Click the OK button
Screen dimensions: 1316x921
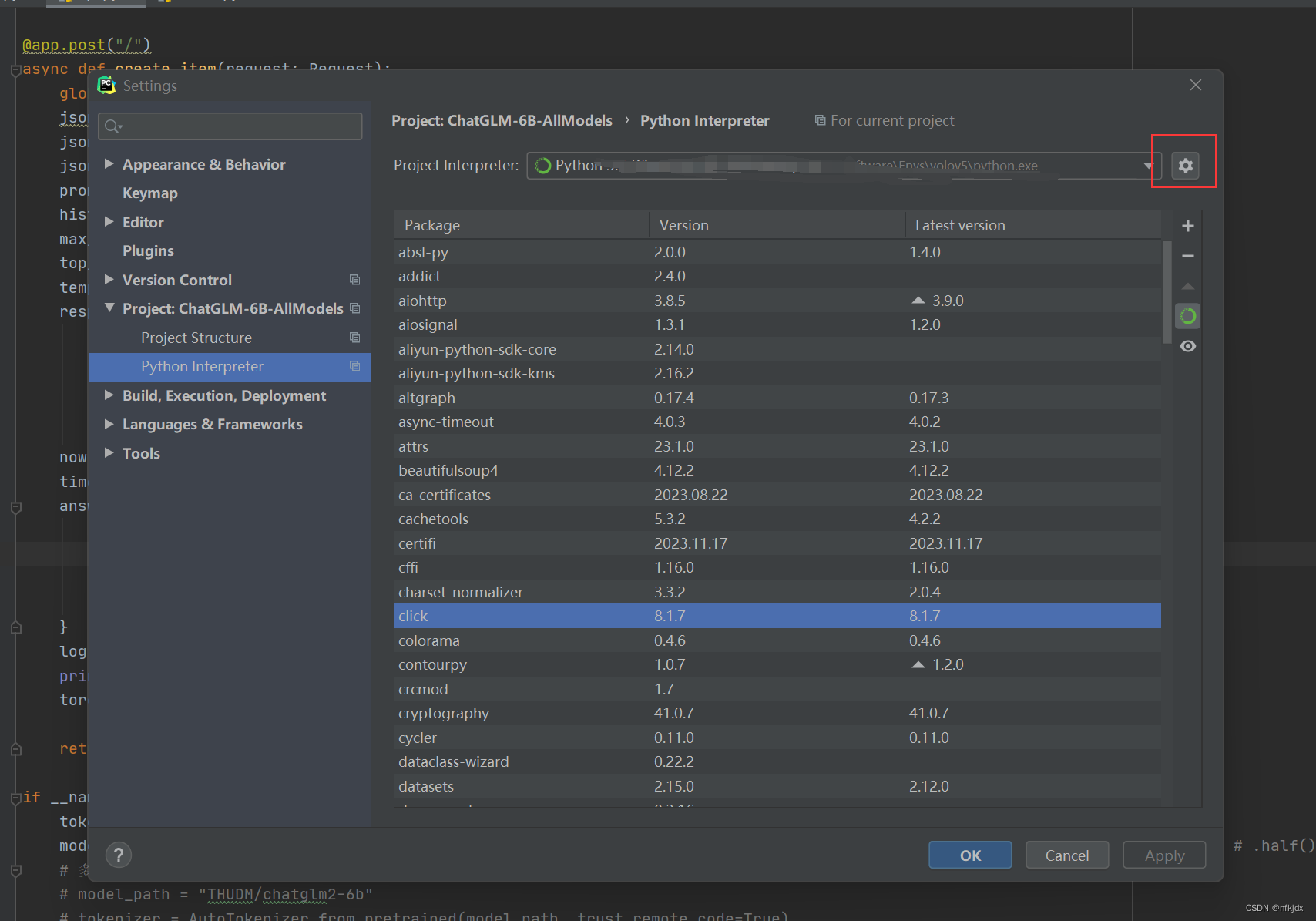tap(970, 855)
